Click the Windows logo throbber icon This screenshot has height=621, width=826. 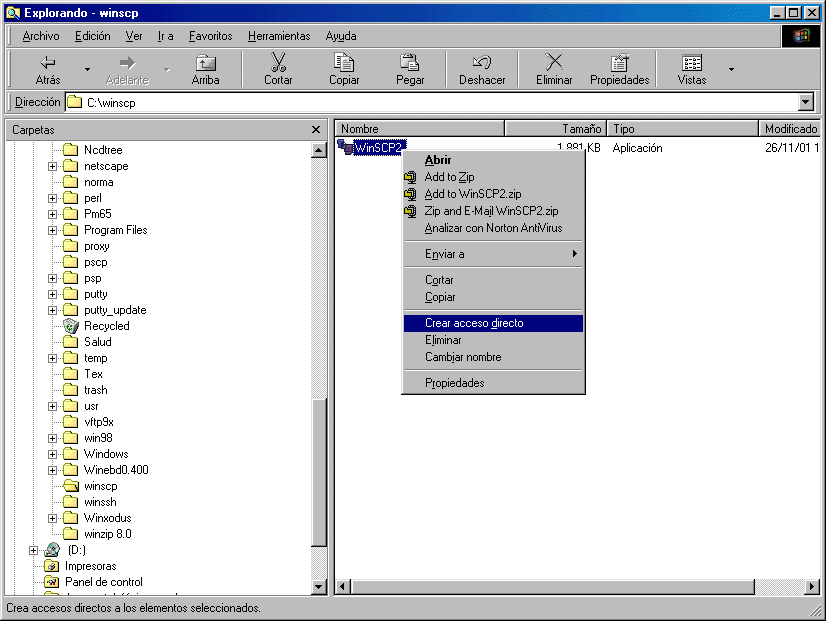tap(801, 36)
